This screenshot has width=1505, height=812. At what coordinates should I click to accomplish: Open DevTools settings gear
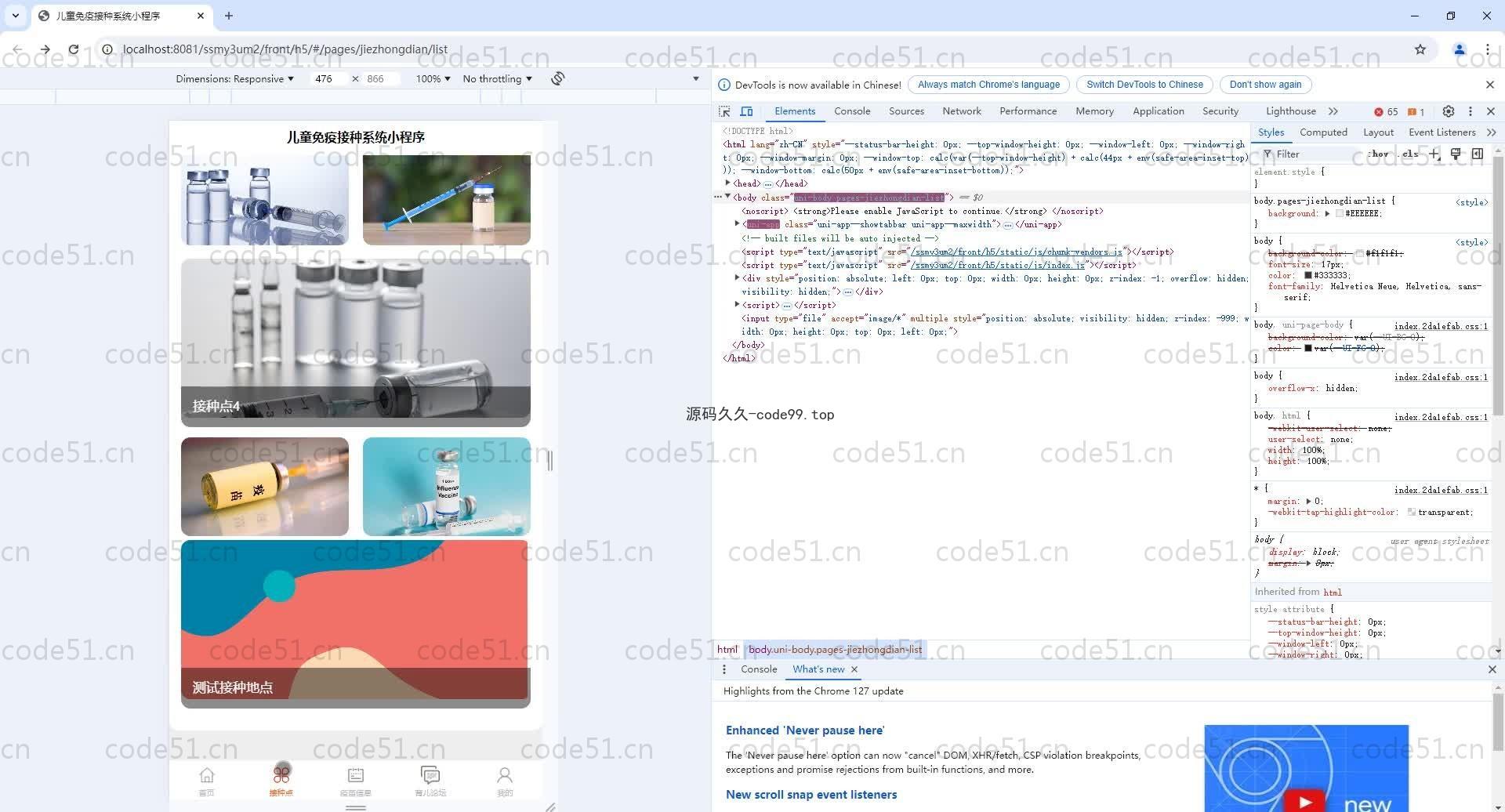click(1449, 111)
